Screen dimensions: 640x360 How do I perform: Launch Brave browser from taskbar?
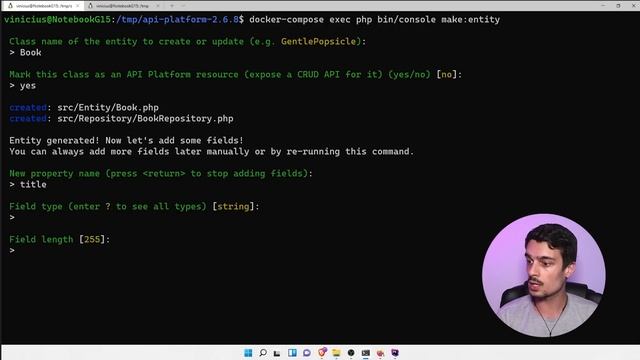click(322, 352)
